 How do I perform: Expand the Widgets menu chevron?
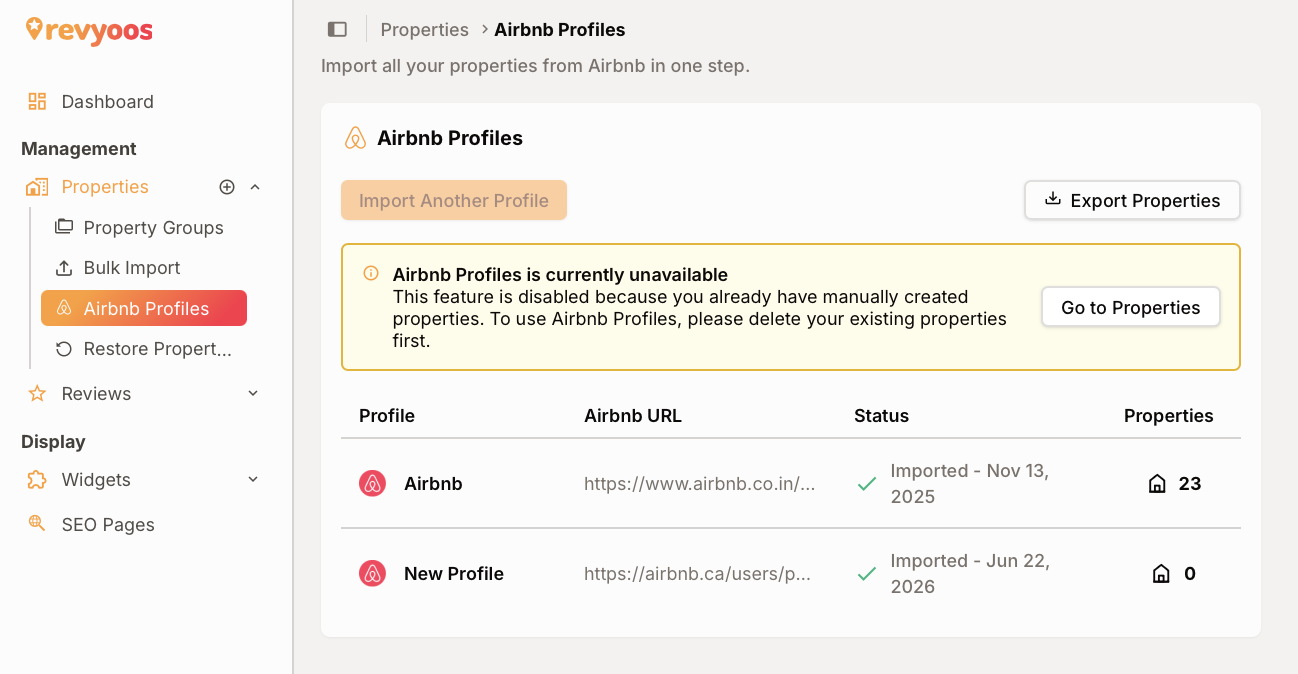[x=253, y=479]
